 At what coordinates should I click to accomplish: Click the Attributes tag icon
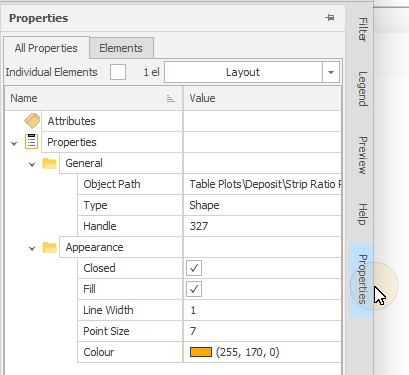click(32, 121)
